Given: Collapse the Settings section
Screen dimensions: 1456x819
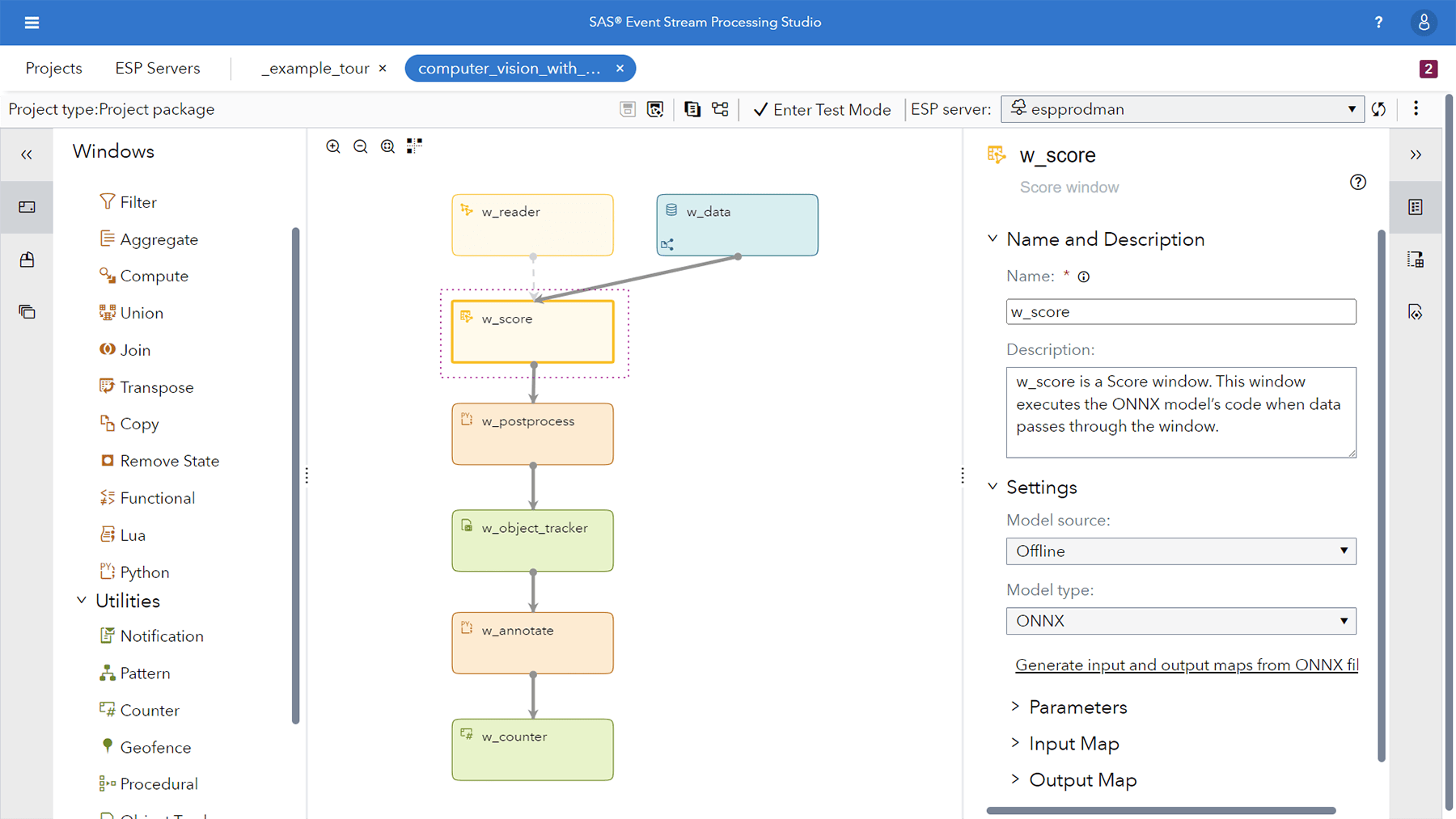Looking at the screenshot, I should (993, 487).
